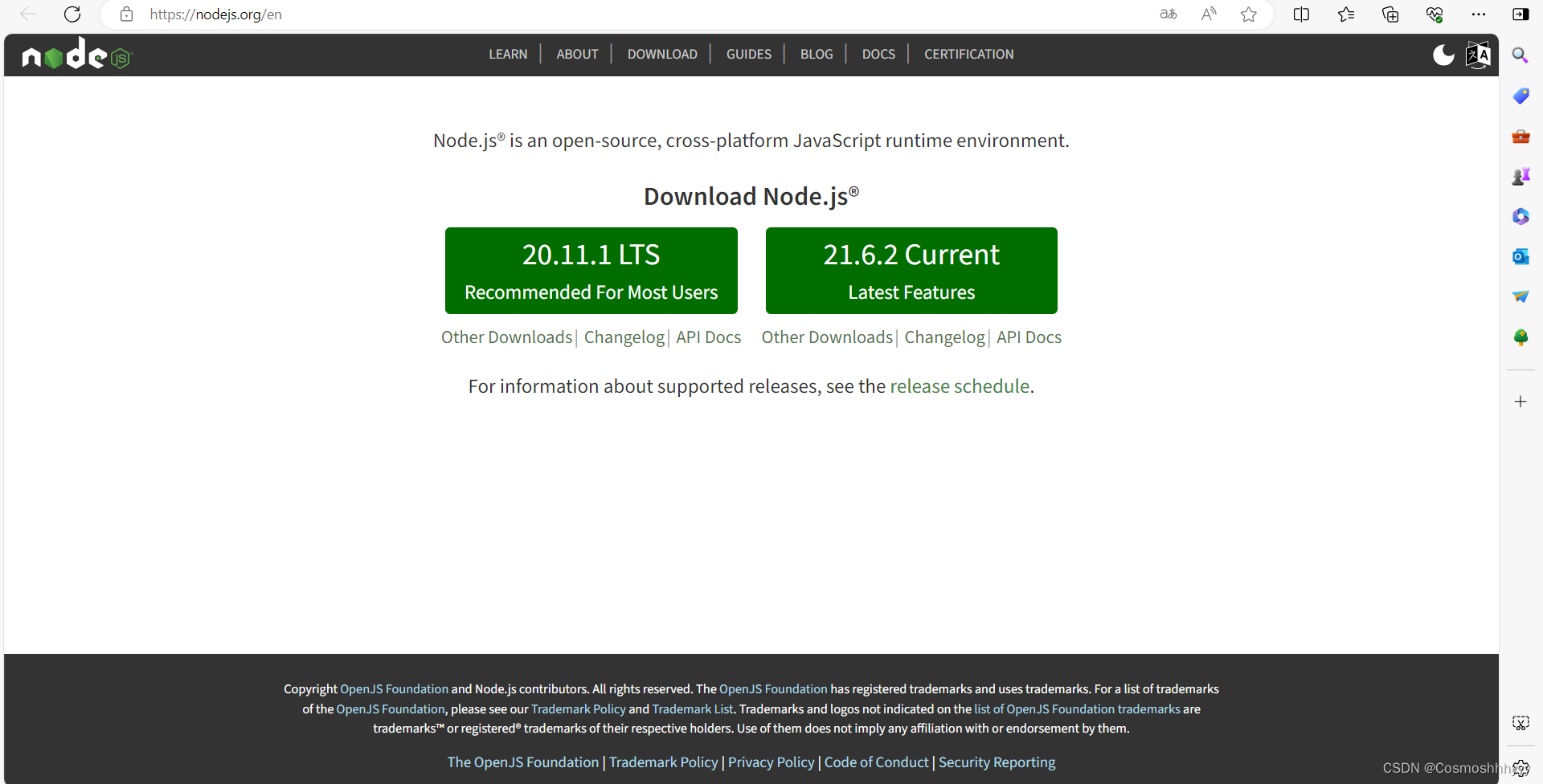Open Changelog under the LTS button
This screenshot has width=1543, height=784.
click(x=624, y=337)
